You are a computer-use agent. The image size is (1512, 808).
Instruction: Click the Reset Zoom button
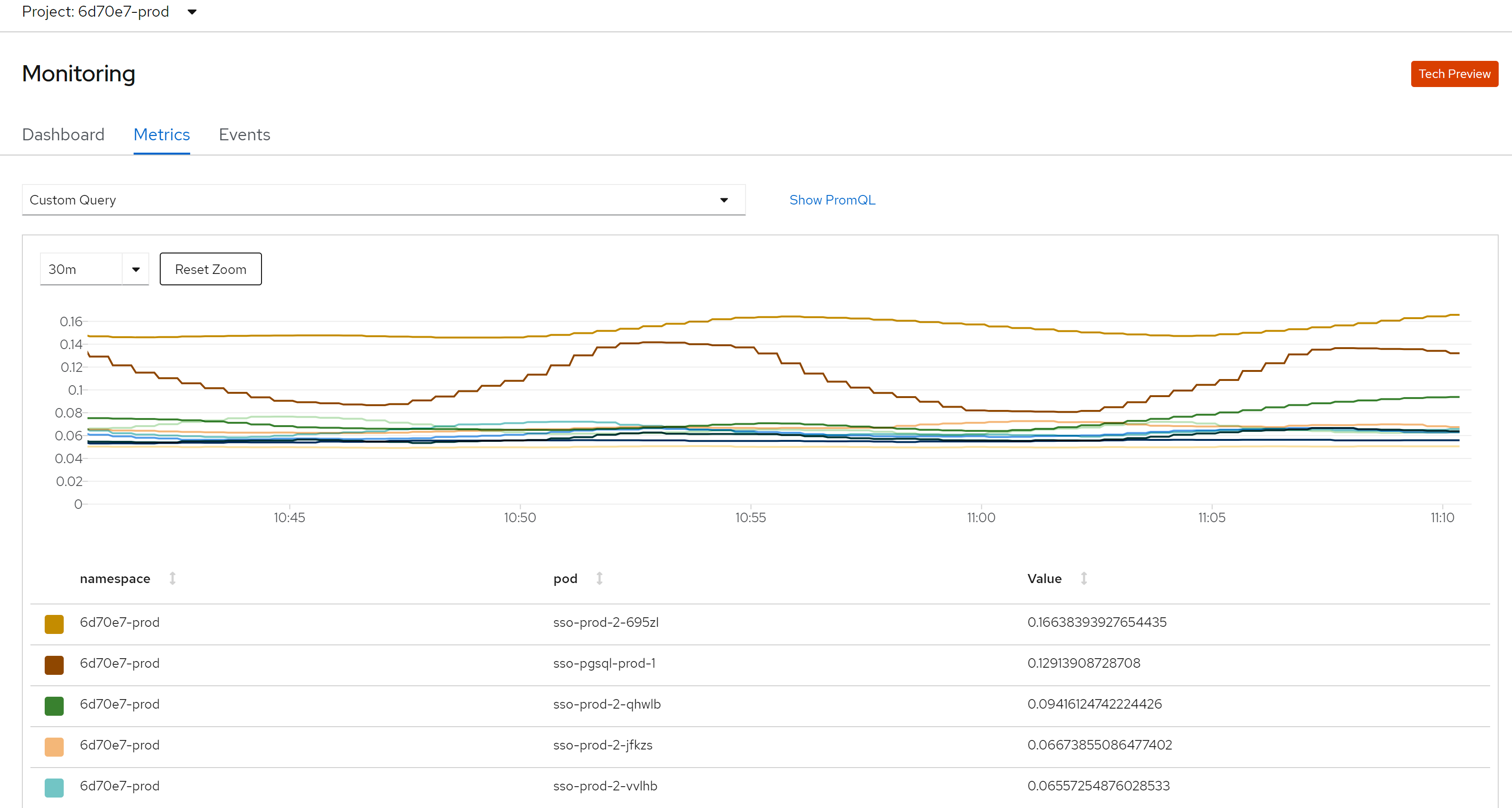click(210, 269)
